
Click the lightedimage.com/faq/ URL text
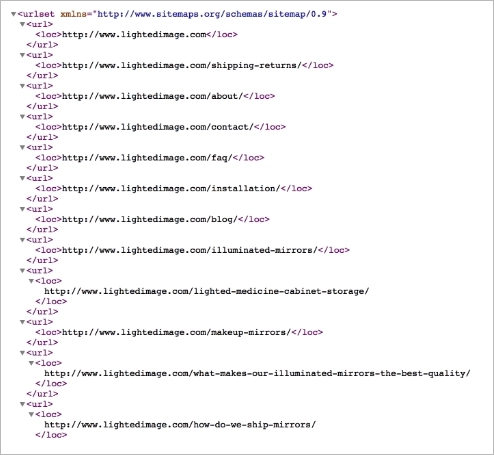coord(147,158)
